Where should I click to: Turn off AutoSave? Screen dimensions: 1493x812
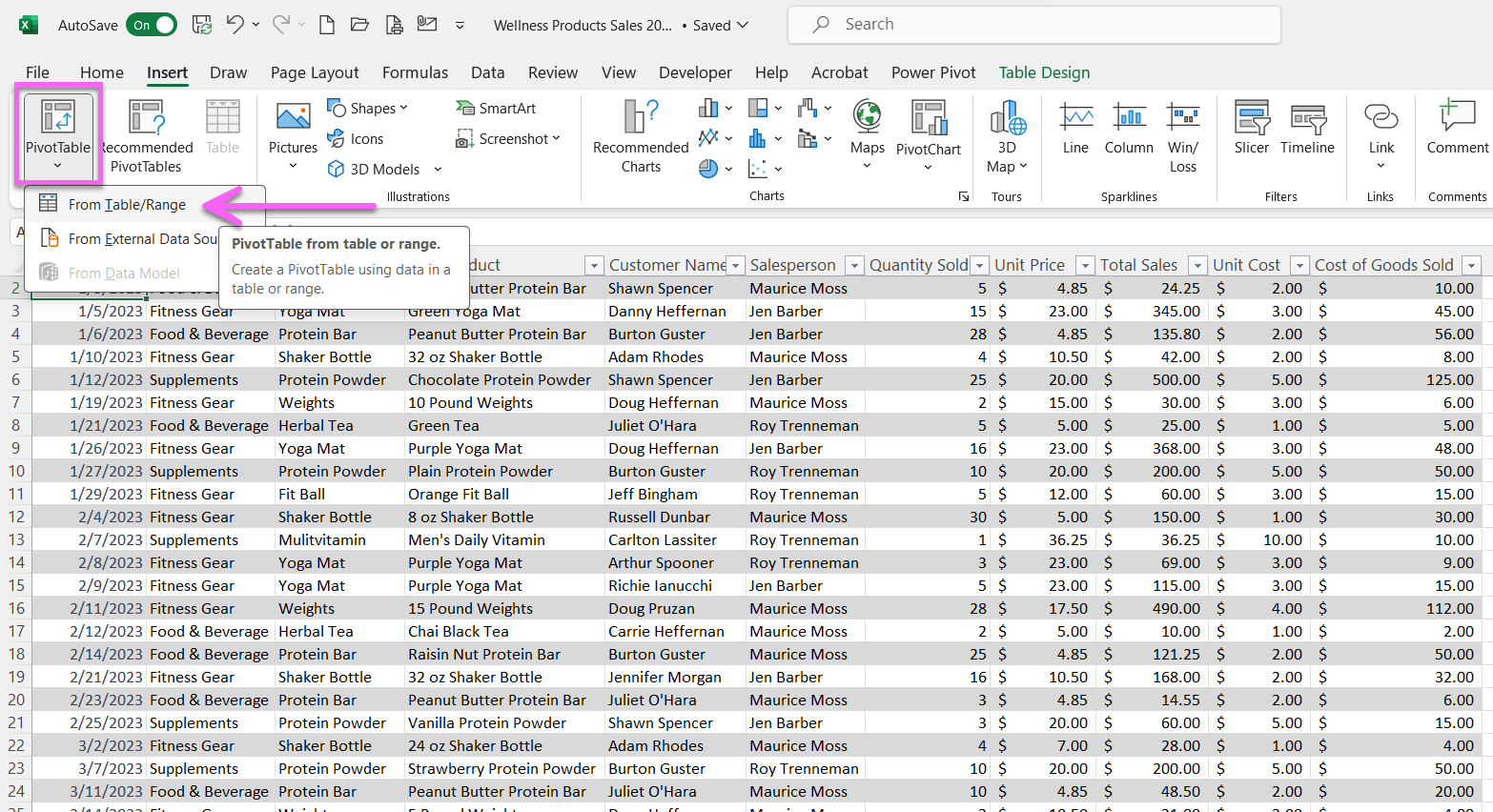(151, 25)
